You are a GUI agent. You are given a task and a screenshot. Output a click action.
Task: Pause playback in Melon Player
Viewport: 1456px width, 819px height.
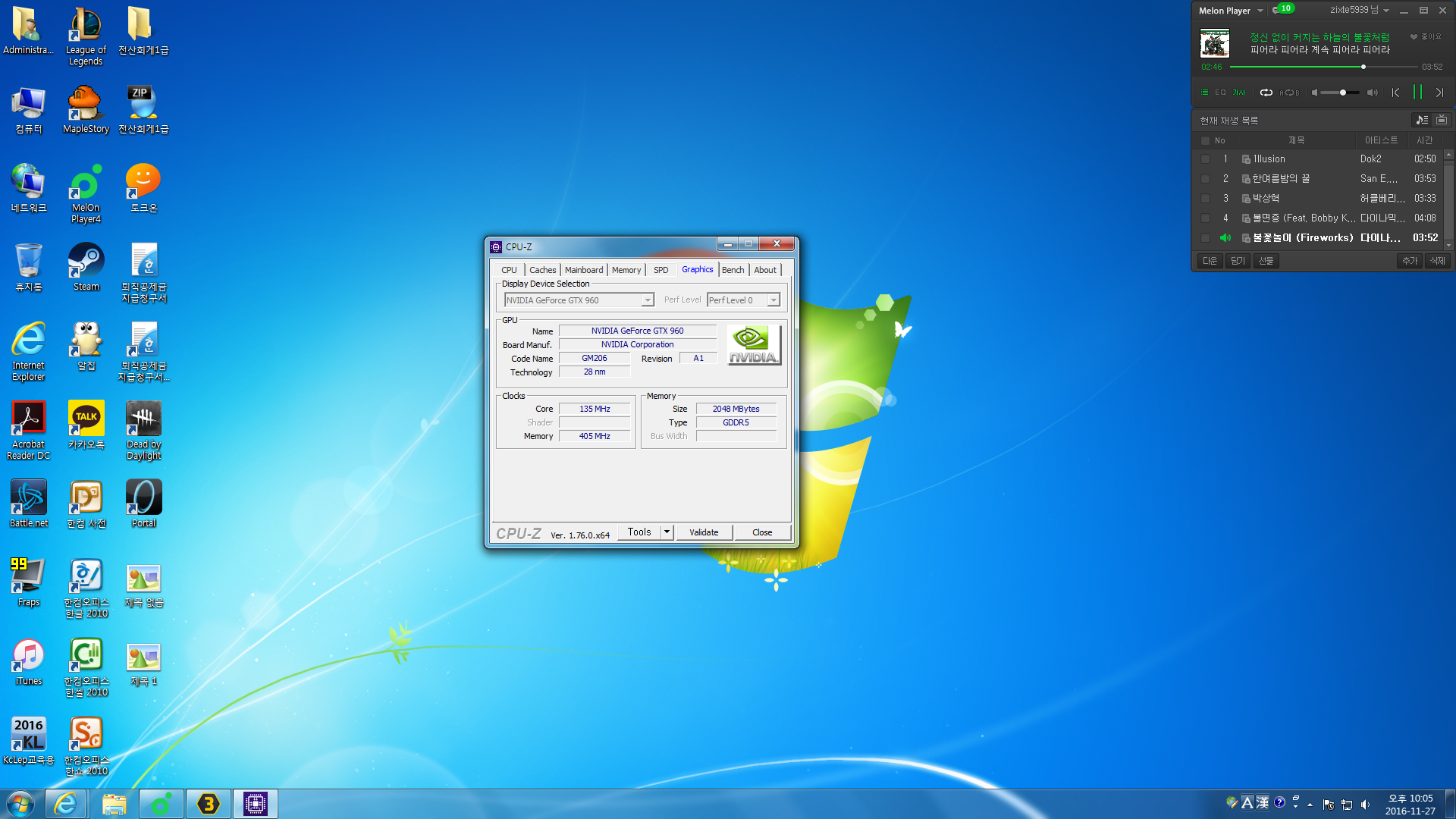coord(1417,93)
